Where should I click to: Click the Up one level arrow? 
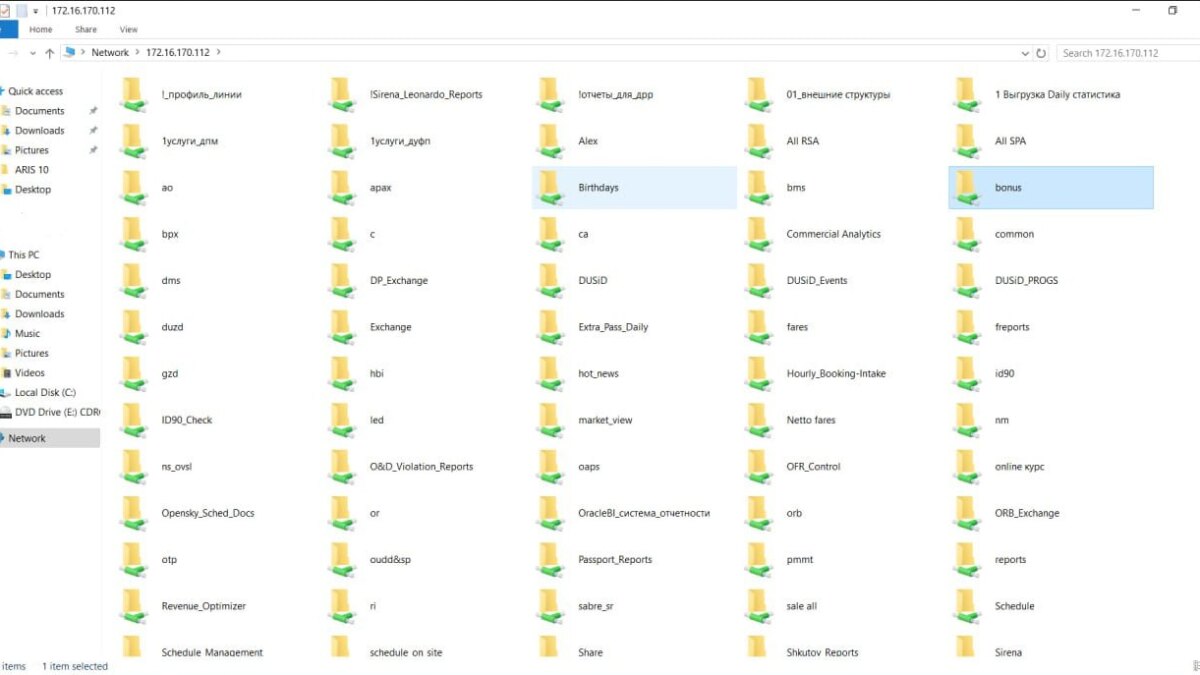coord(50,53)
